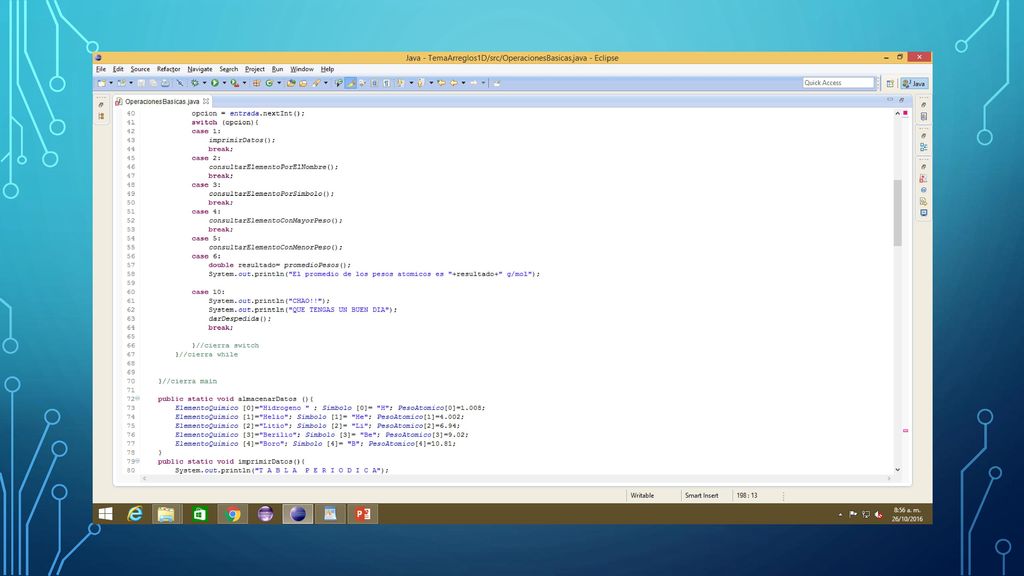
Task: Click the Open Task folder icon
Action: [x=303, y=83]
